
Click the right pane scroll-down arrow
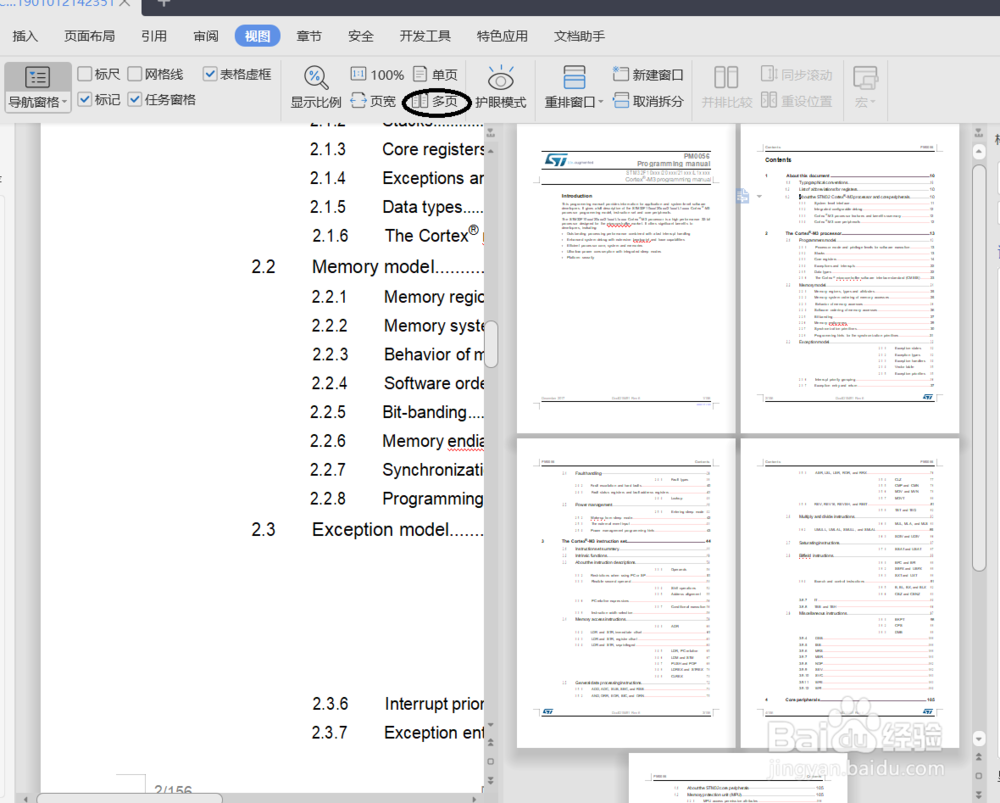[979, 739]
